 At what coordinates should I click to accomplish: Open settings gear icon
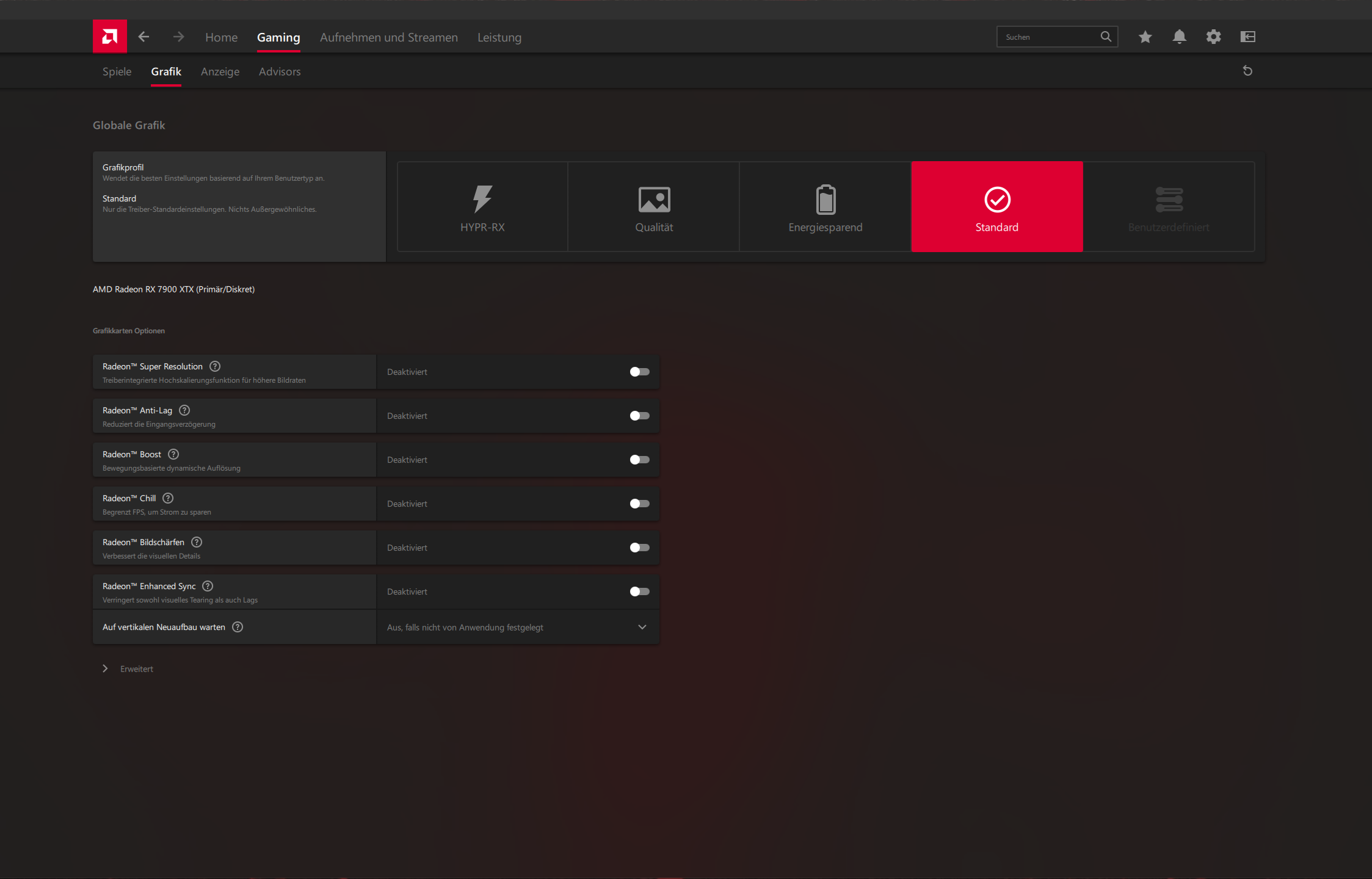1213,37
